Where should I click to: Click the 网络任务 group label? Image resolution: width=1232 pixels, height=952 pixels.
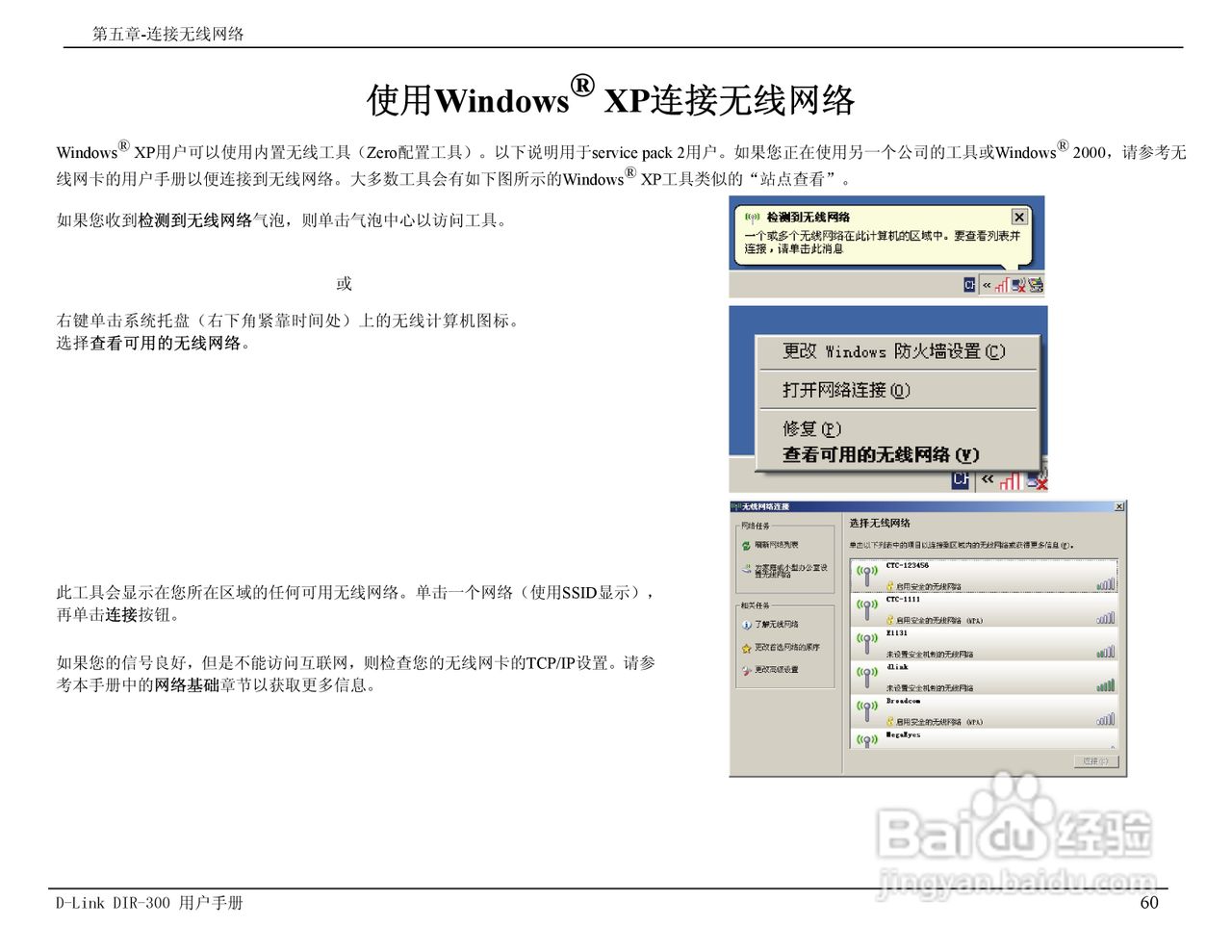coord(756,527)
